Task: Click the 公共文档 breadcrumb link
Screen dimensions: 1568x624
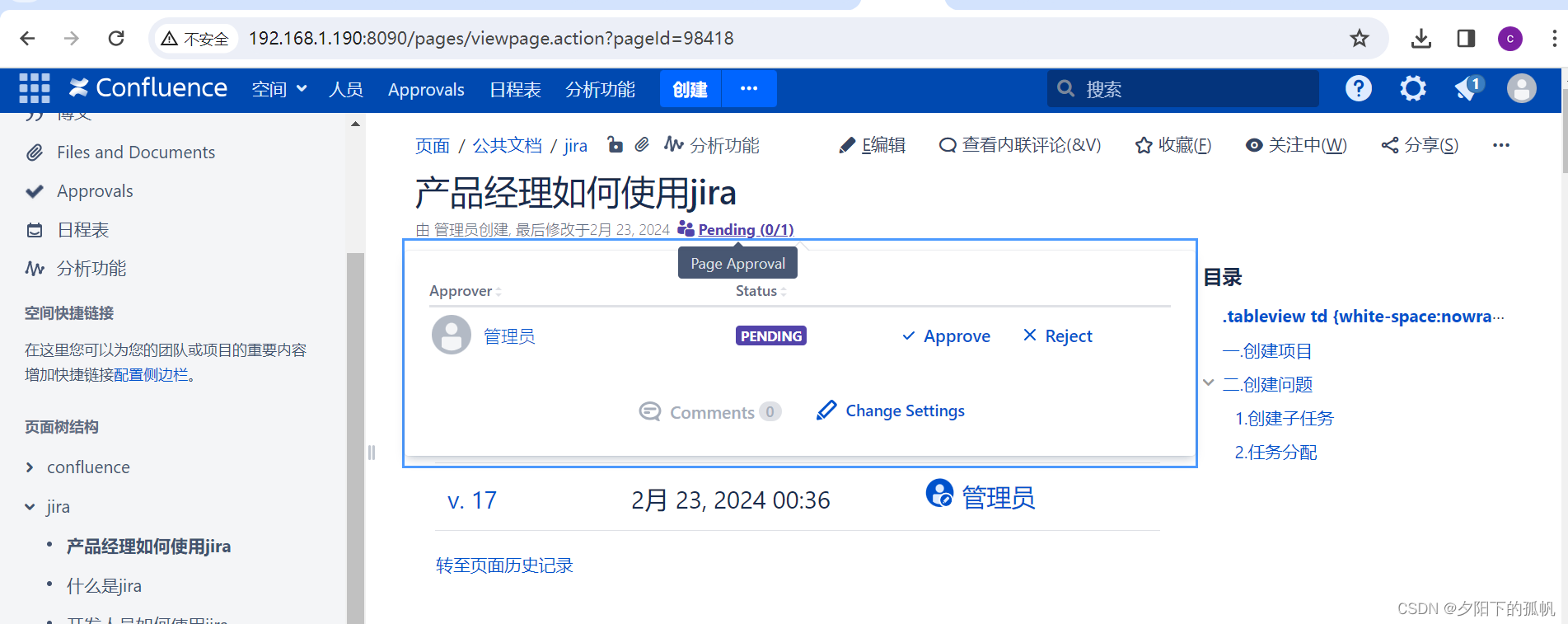Action: pos(507,146)
